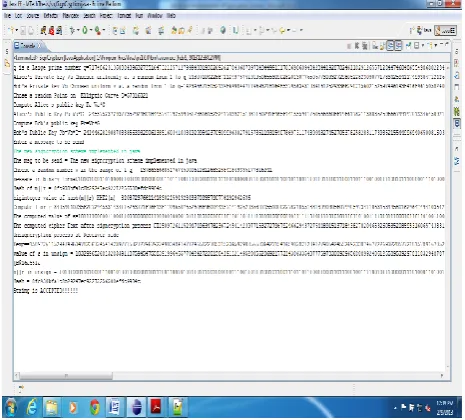Click the Terminate icon in Console toolbar

(349, 46)
